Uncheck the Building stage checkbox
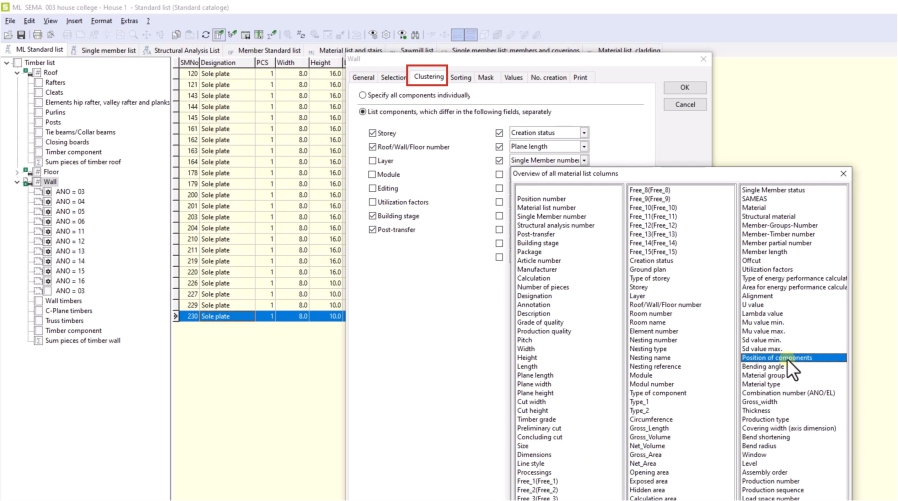The height and width of the screenshot is (501, 898). (373, 215)
